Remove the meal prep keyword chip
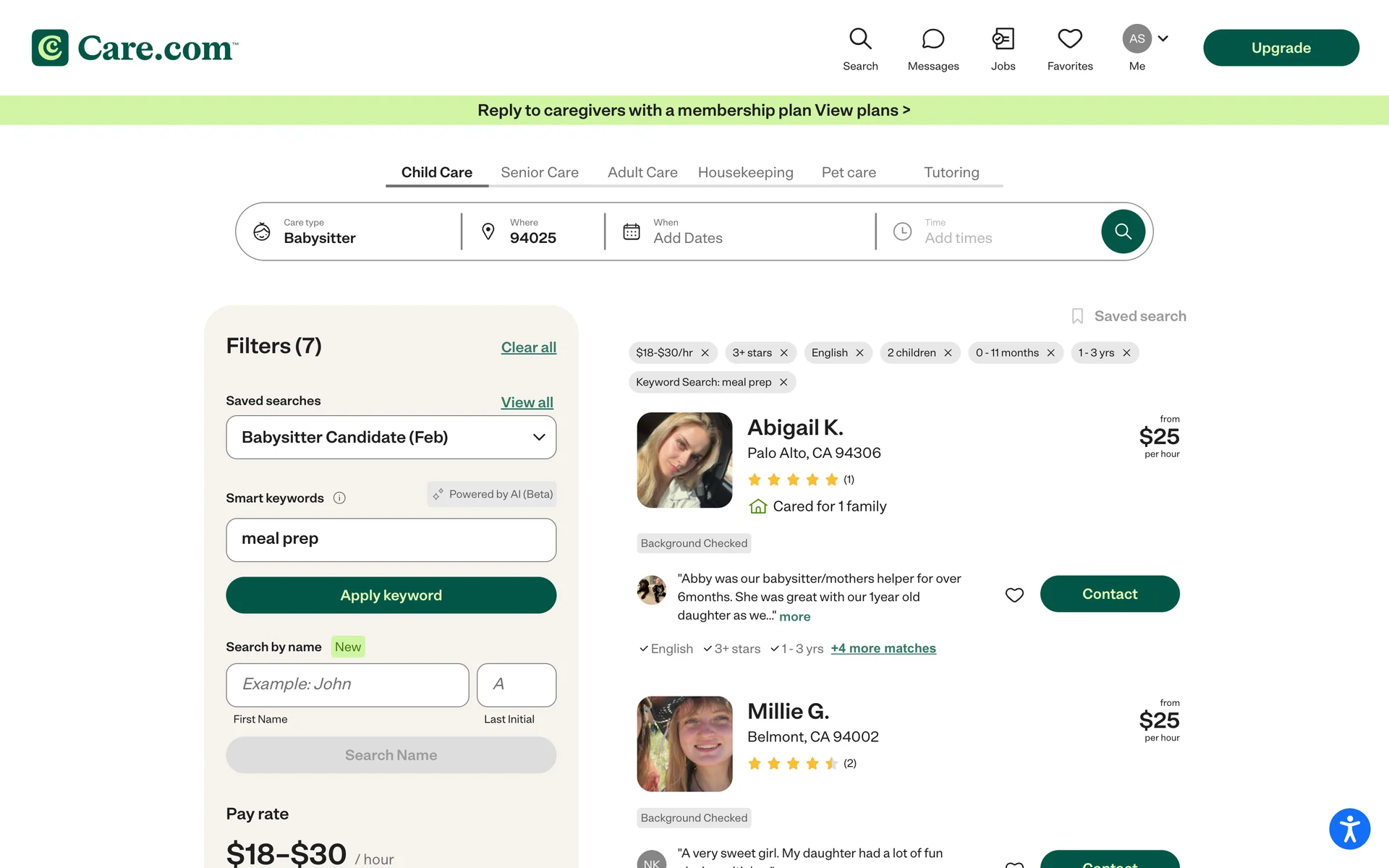Screen dimensions: 1389x868 783,382
